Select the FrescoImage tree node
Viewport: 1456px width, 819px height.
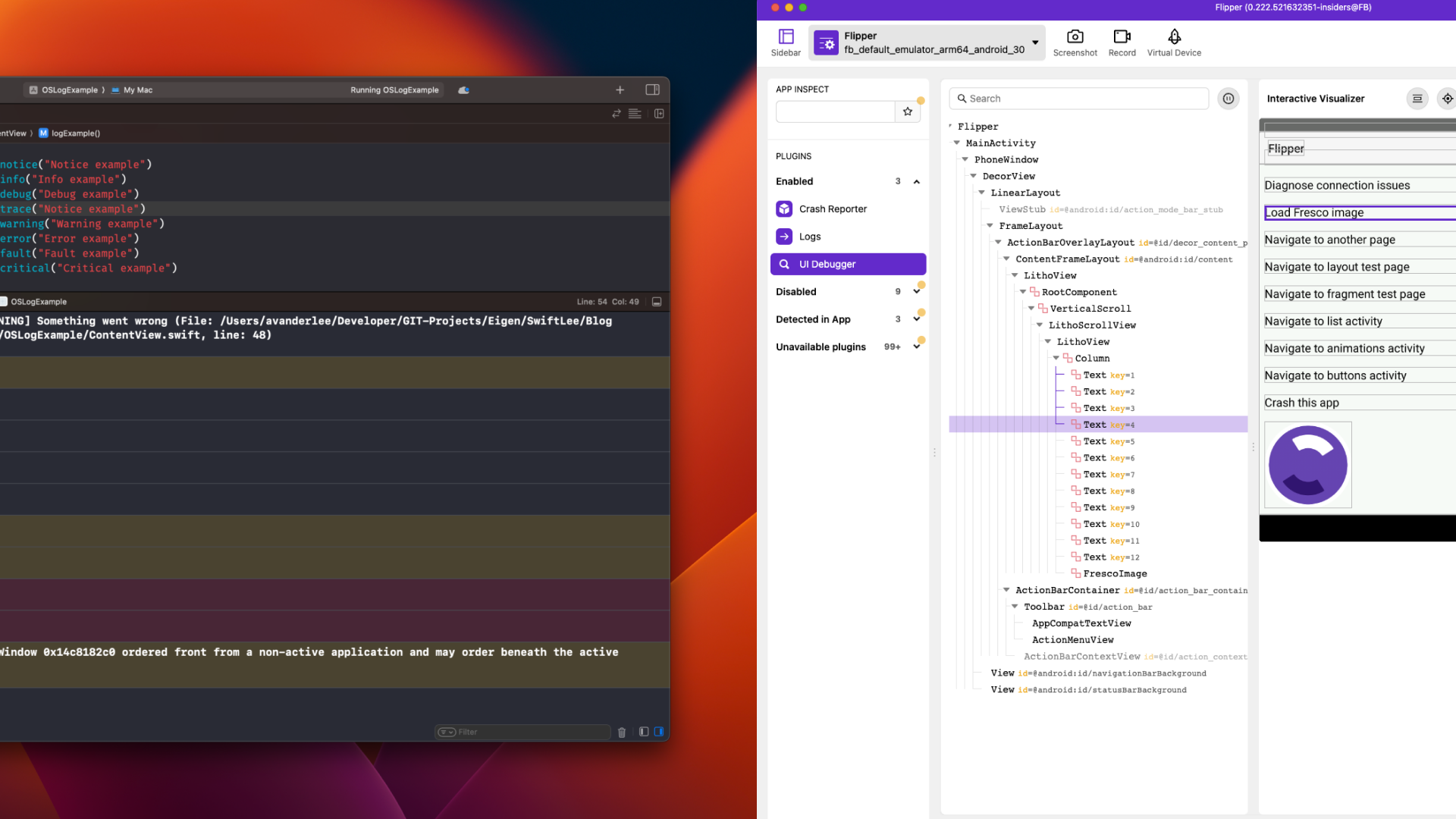point(1114,574)
